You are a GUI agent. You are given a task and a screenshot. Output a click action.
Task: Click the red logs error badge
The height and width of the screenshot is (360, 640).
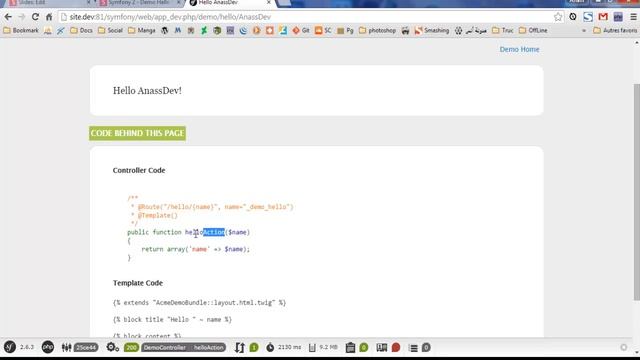tap(396, 347)
